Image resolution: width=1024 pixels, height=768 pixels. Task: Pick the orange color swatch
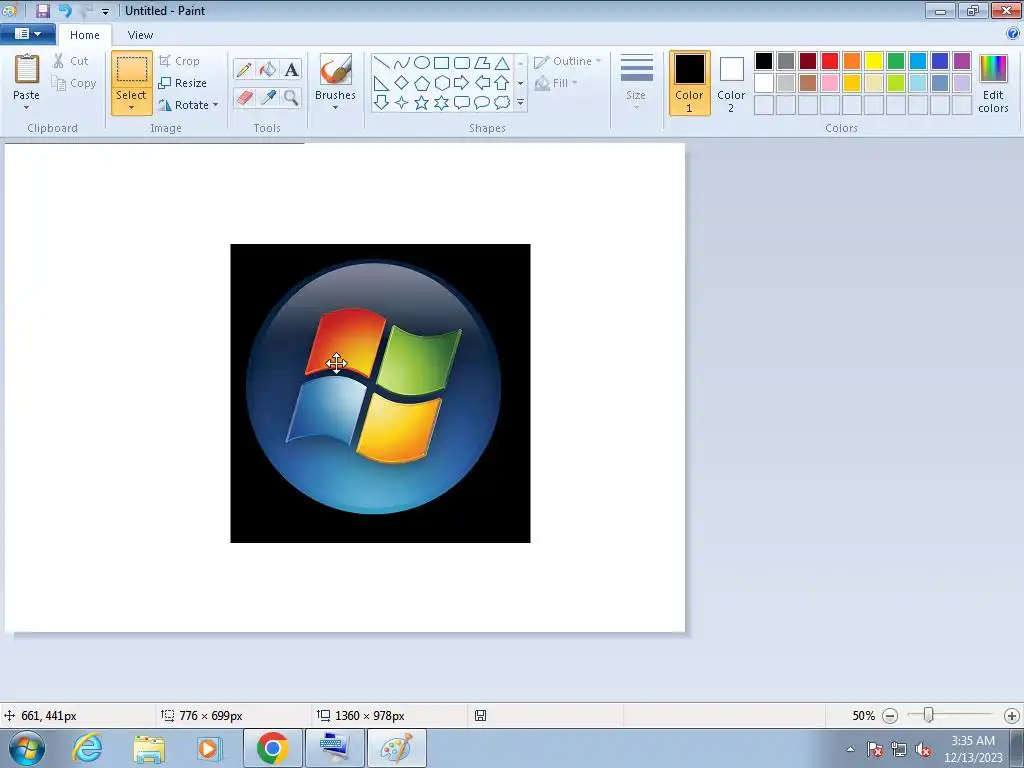pyautogui.click(x=852, y=61)
